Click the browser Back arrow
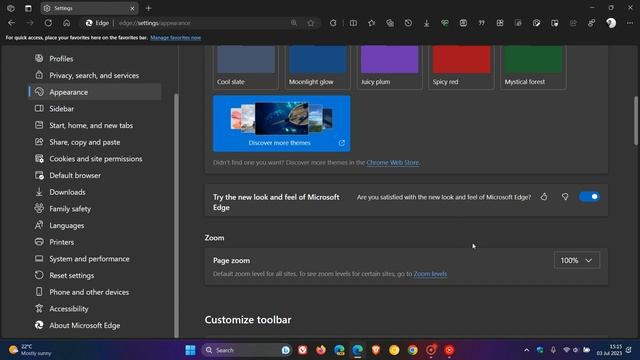This screenshot has width=640, height=360. [11, 23]
